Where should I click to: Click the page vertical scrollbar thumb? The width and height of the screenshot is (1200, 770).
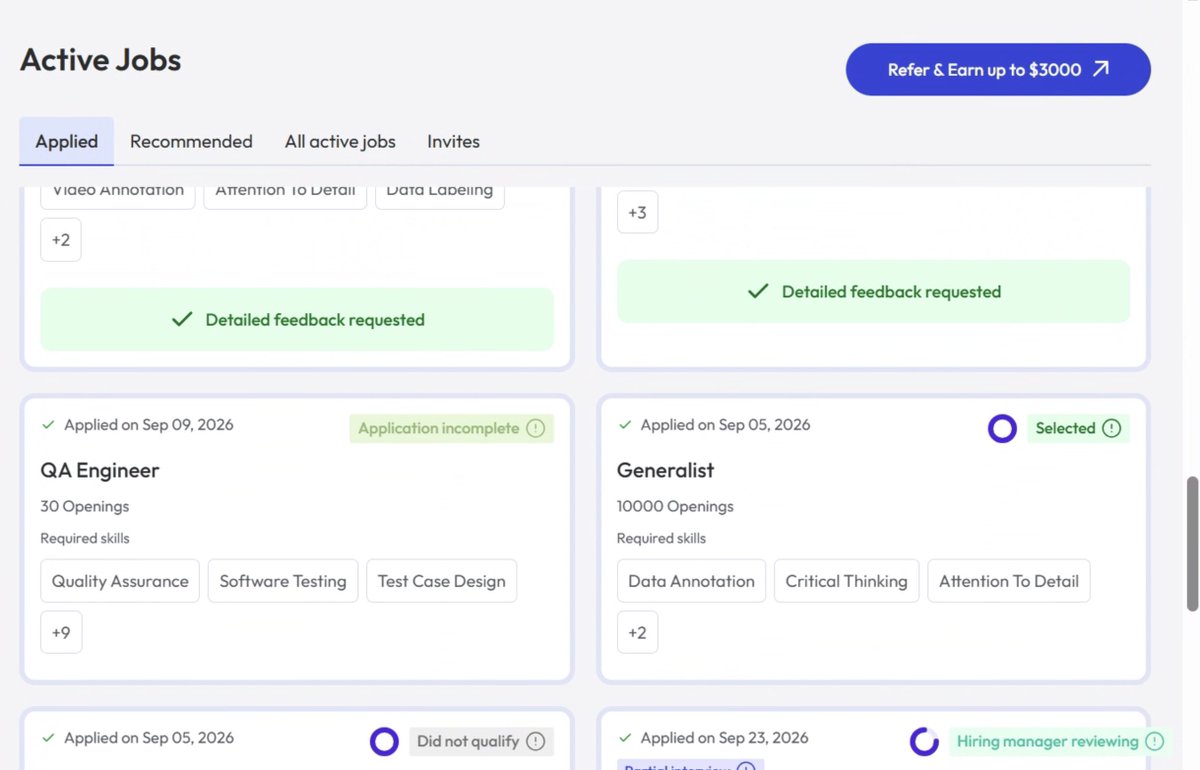tap(1192, 543)
